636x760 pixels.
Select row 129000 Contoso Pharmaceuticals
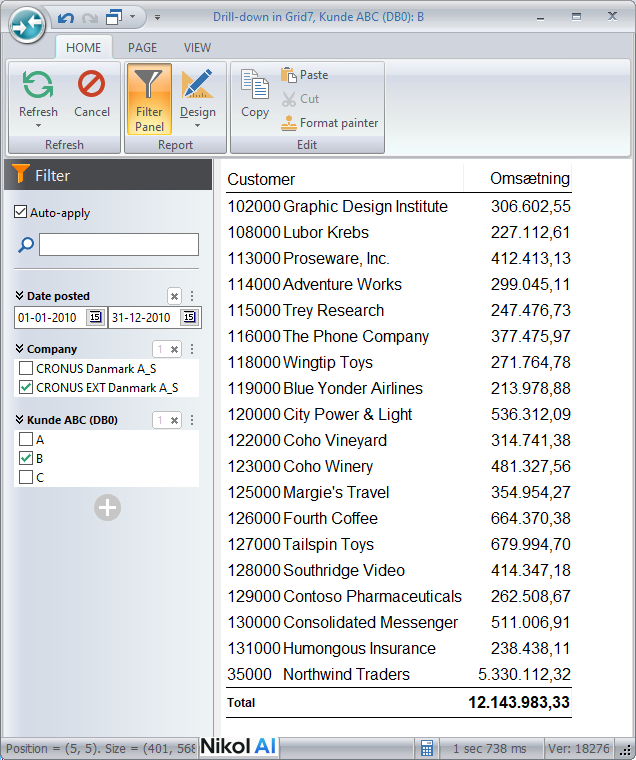tap(398, 596)
